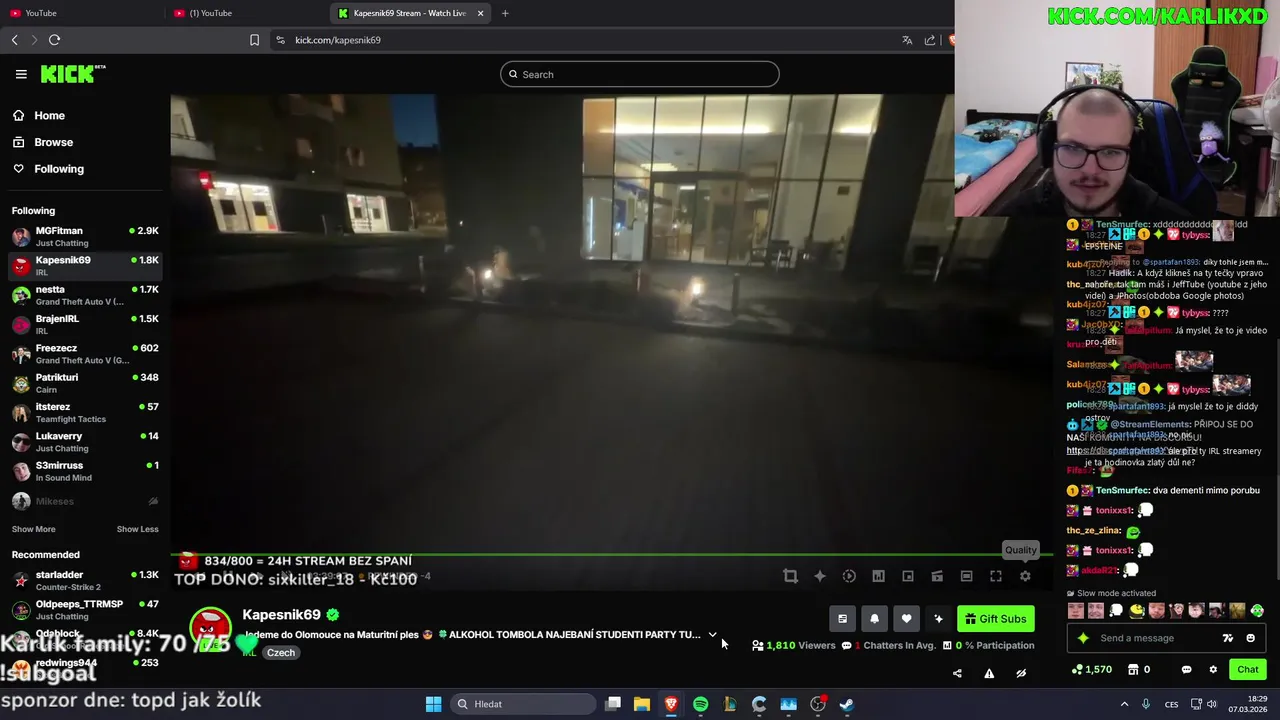Click the clapperboard icon in player controls
1280x720 pixels.
[x=937, y=576]
